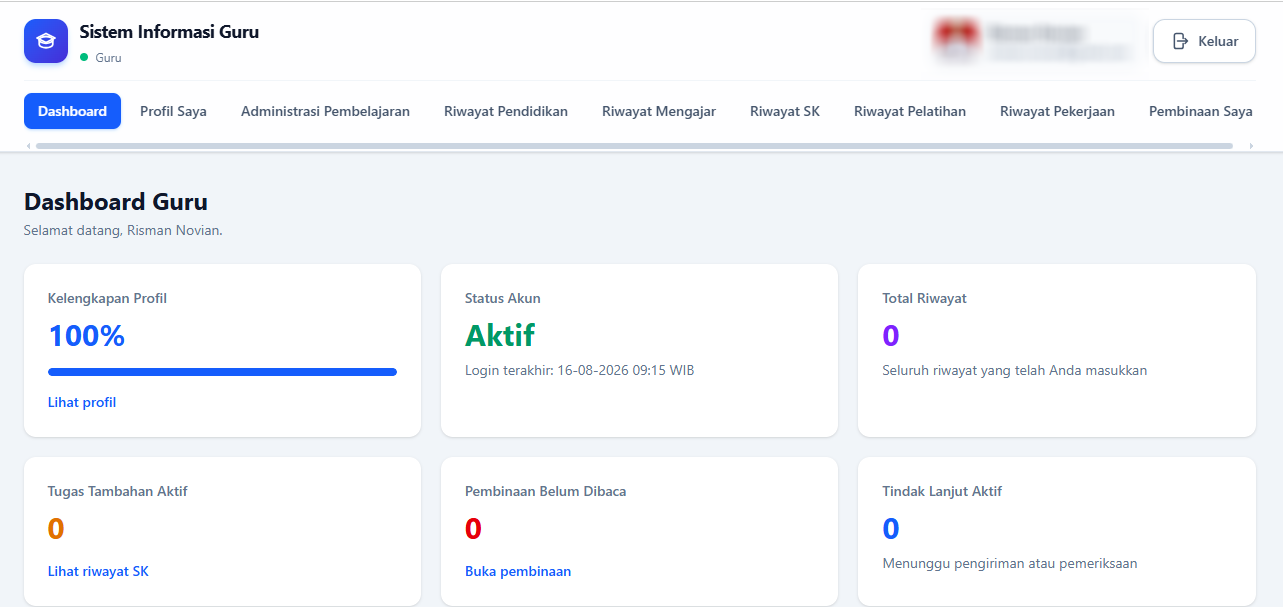Click the Aktif account status text
This screenshot has height=607, width=1283.
tap(500, 336)
